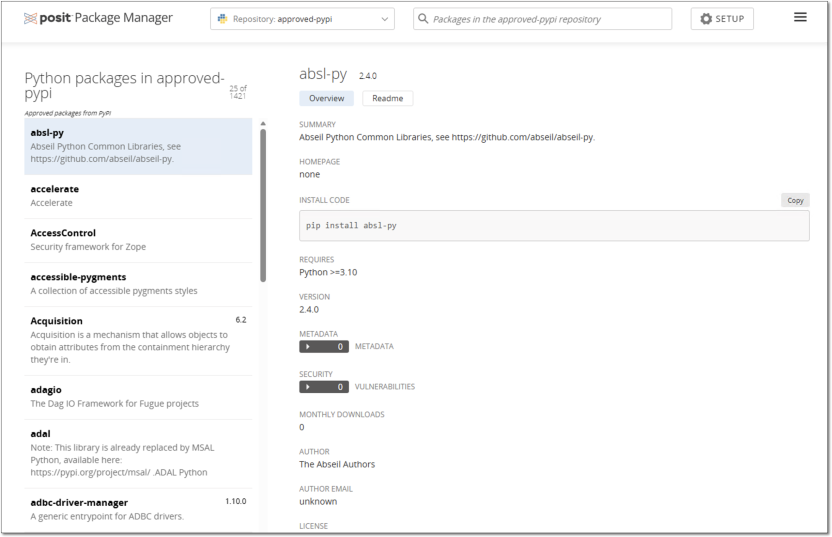Viewport: 832px width, 537px height.
Task: Open the Repository: approved-pypi dropdown
Action: [302, 19]
